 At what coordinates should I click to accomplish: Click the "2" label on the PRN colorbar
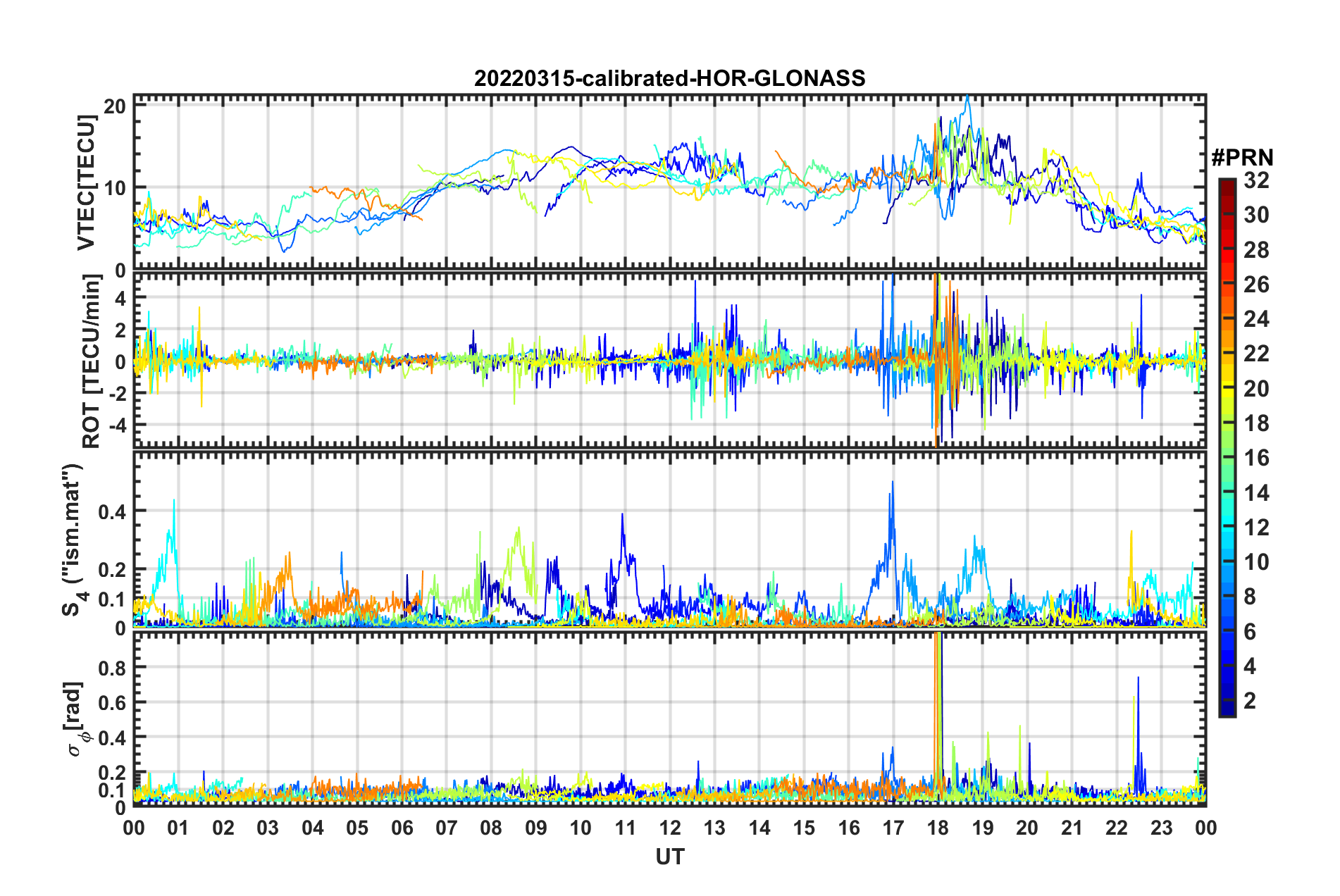click(x=1250, y=701)
